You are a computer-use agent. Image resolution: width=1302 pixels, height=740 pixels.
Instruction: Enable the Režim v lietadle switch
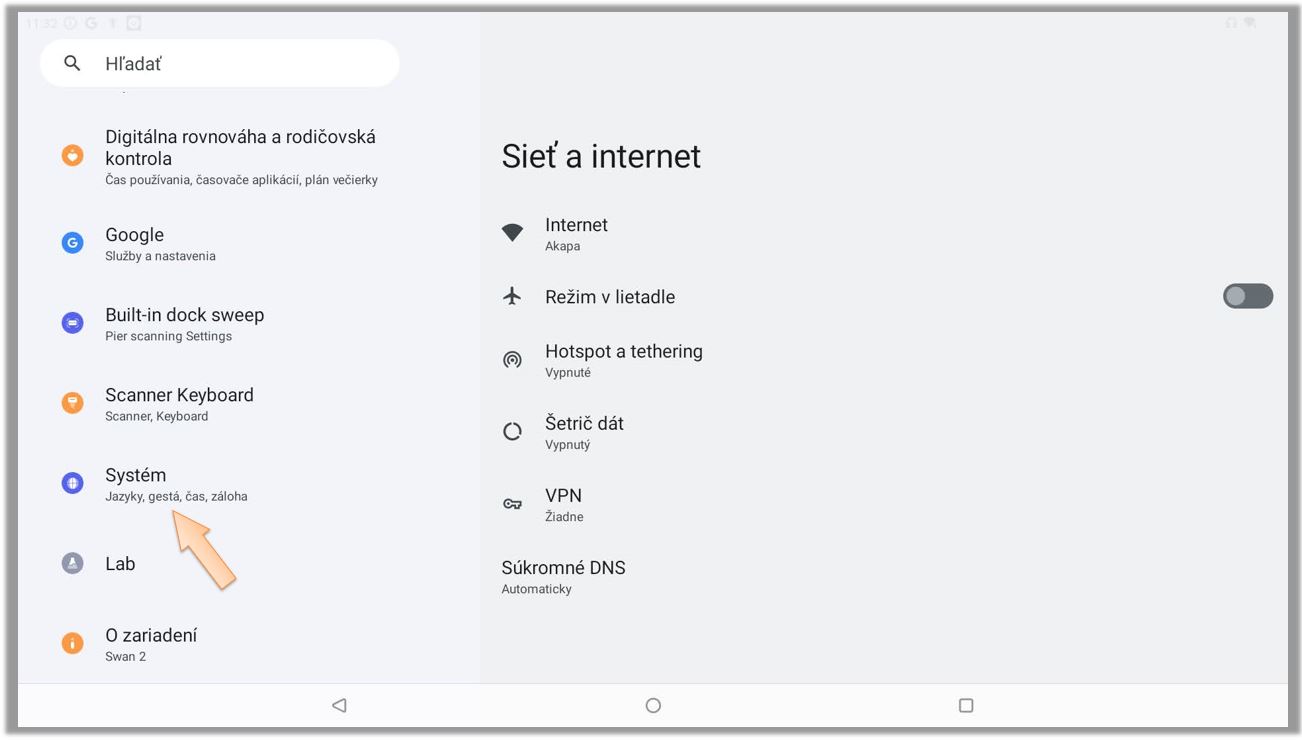(1247, 296)
